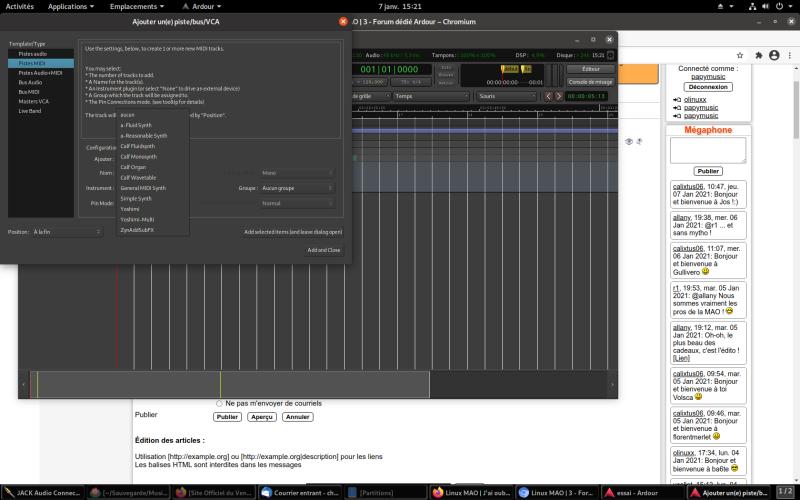Jump forward with the right arrow in Ardour

click(x=559, y=96)
